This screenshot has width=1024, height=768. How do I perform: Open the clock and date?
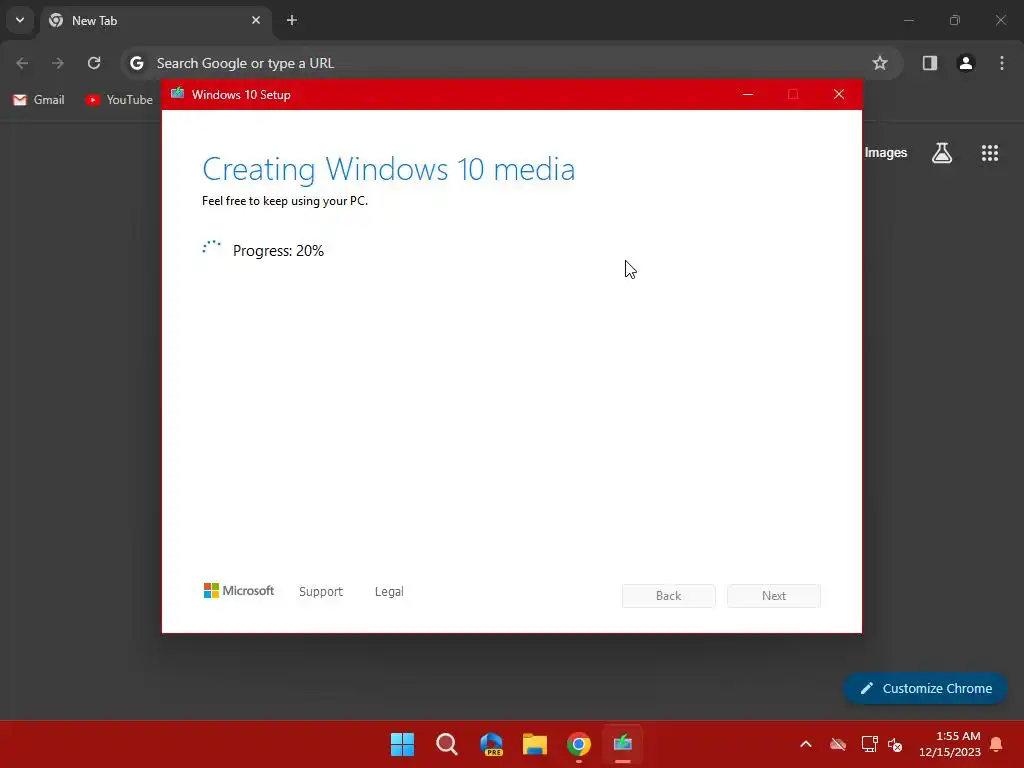tap(950, 744)
